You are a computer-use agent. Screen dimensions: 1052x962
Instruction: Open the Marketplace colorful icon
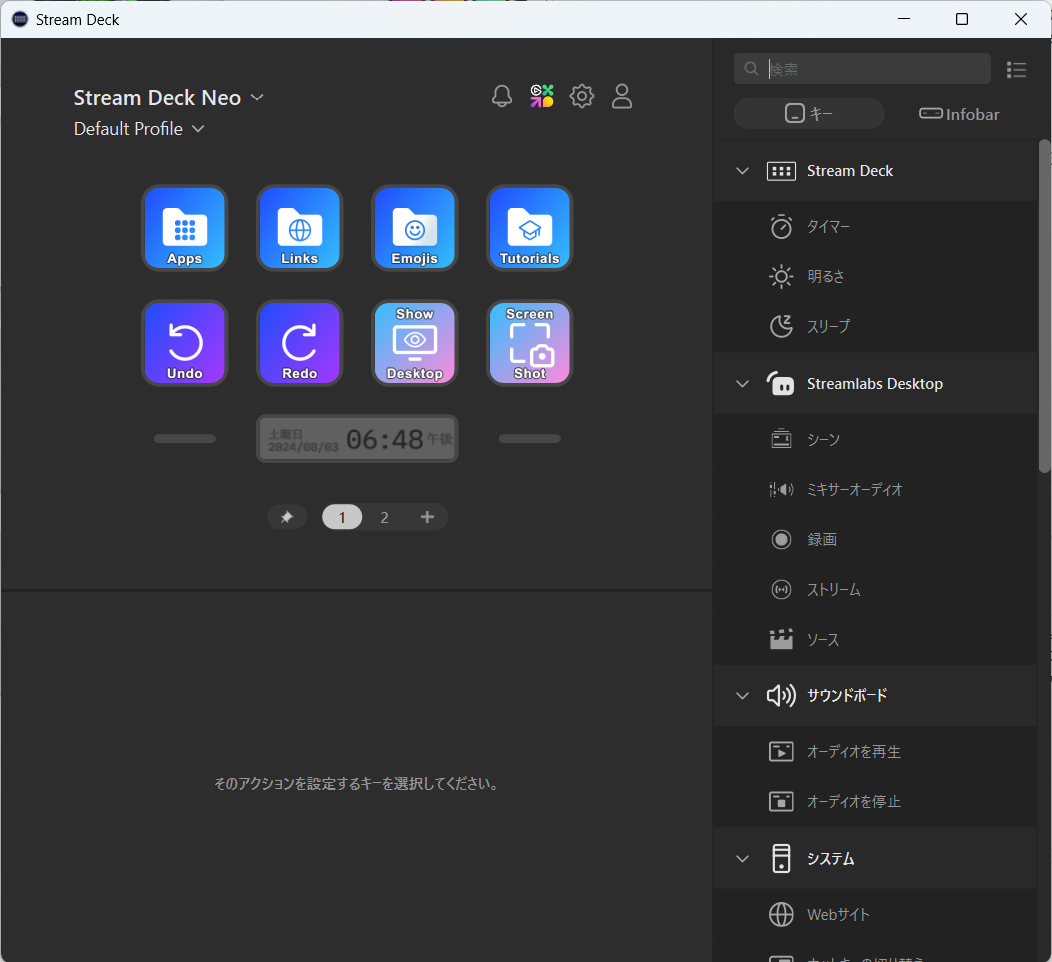coord(542,96)
